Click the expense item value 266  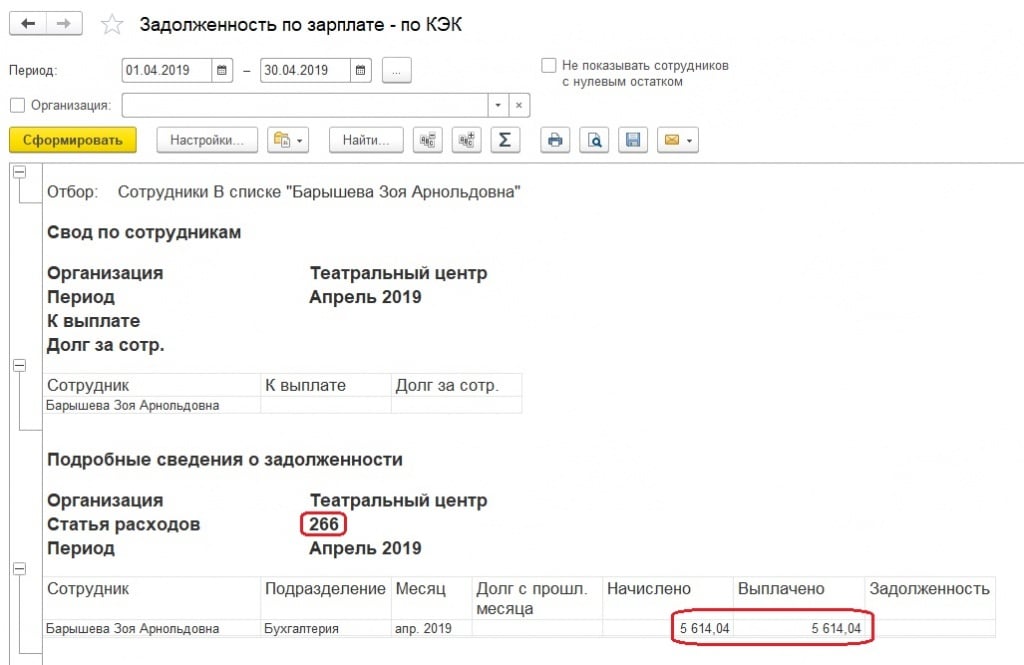pyautogui.click(x=323, y=525)
